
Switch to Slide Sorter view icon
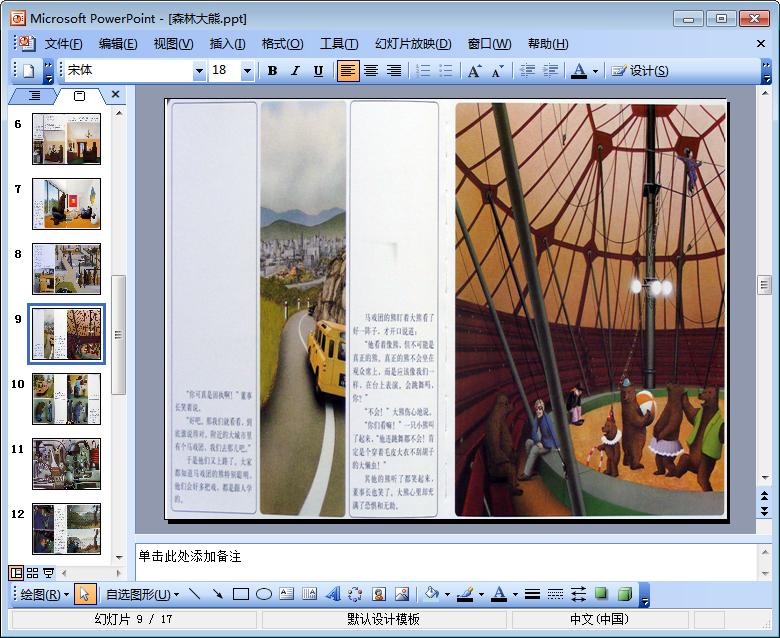click(32, 573)
